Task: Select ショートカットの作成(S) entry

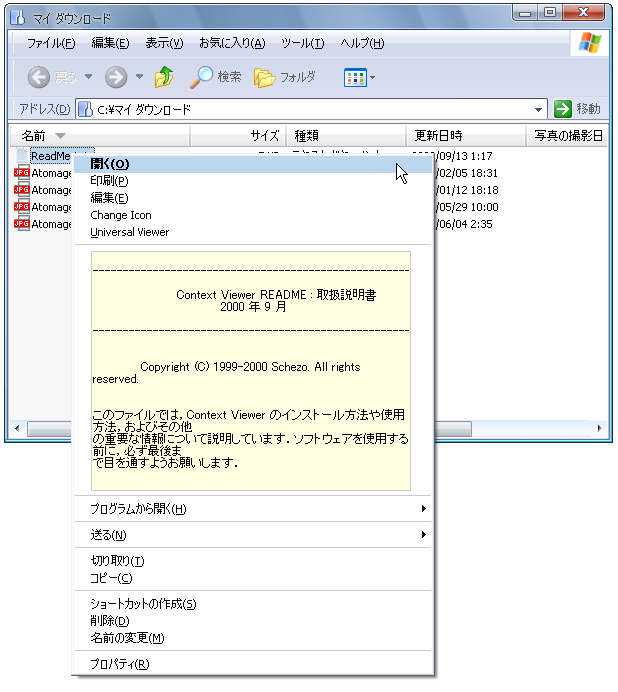Action: pos(253,604)
